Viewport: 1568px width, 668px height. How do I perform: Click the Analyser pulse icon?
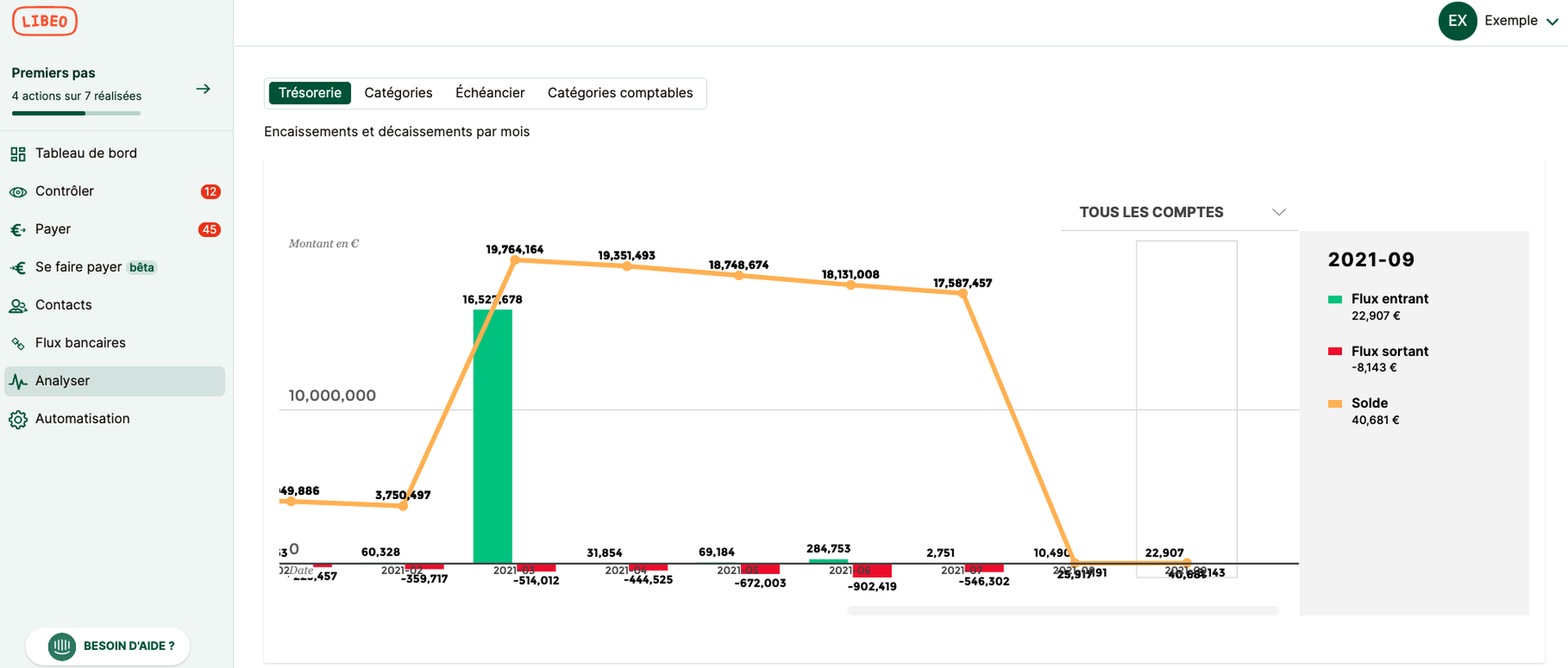point(18,381)
